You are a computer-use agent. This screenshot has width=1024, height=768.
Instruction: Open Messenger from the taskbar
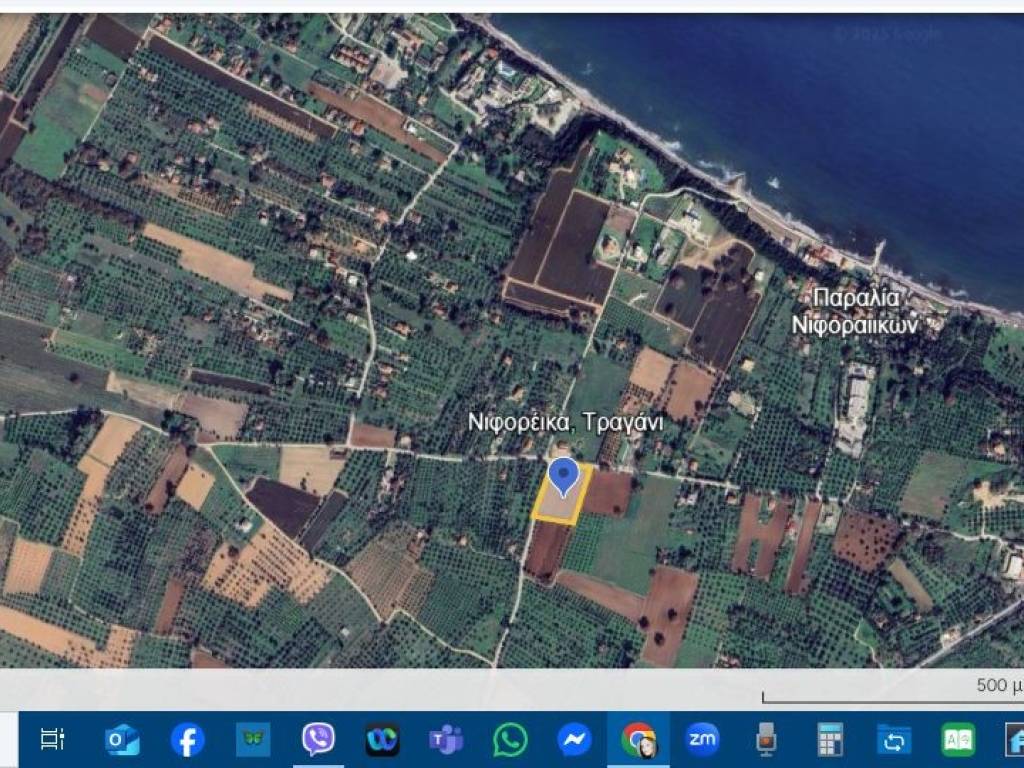pos(574,740)
